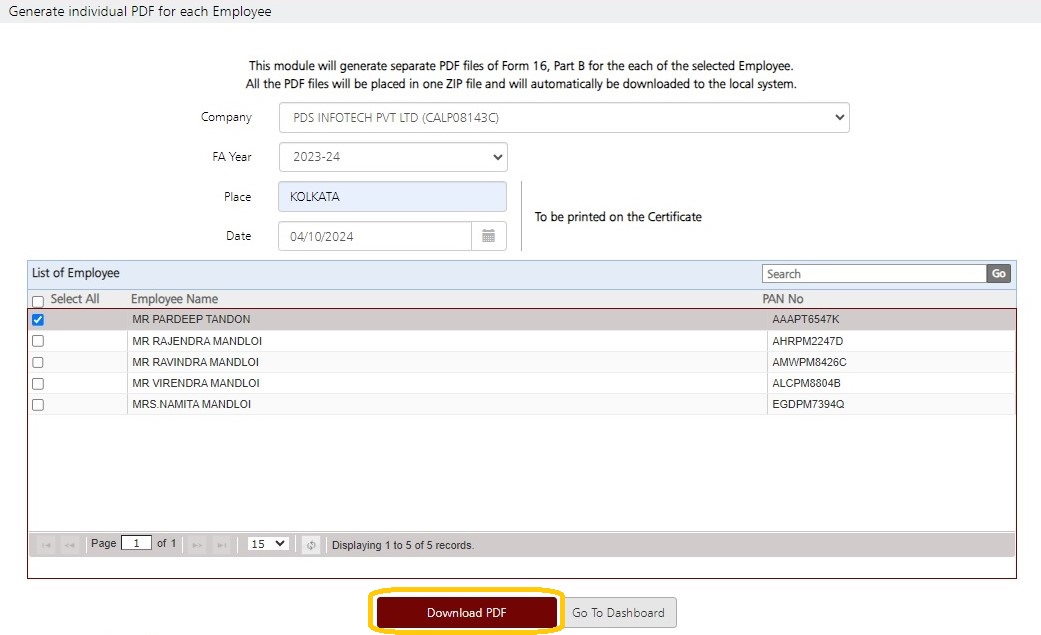
Task: Tick the Select All checkbox
Action: 38,301
